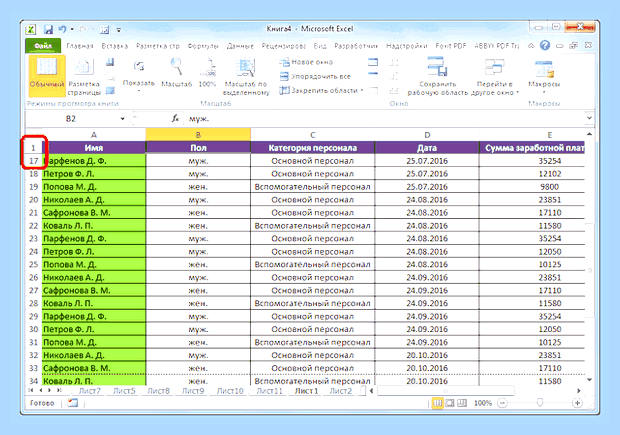Go to last sheet tab navigation arrow
Screen dimensions: 620x435
[x=59, y=390]
